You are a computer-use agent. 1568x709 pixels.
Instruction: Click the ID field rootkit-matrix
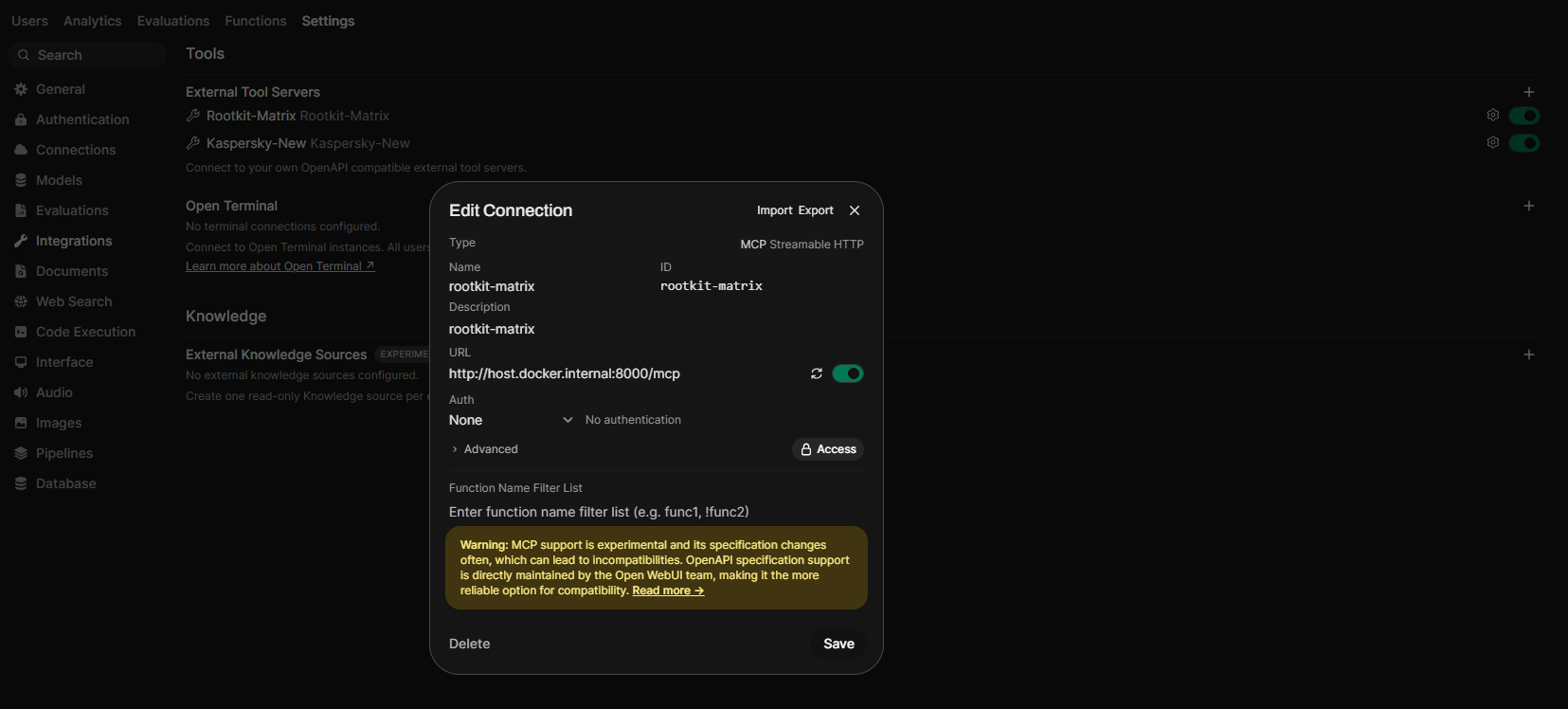(x=762, y=286)
